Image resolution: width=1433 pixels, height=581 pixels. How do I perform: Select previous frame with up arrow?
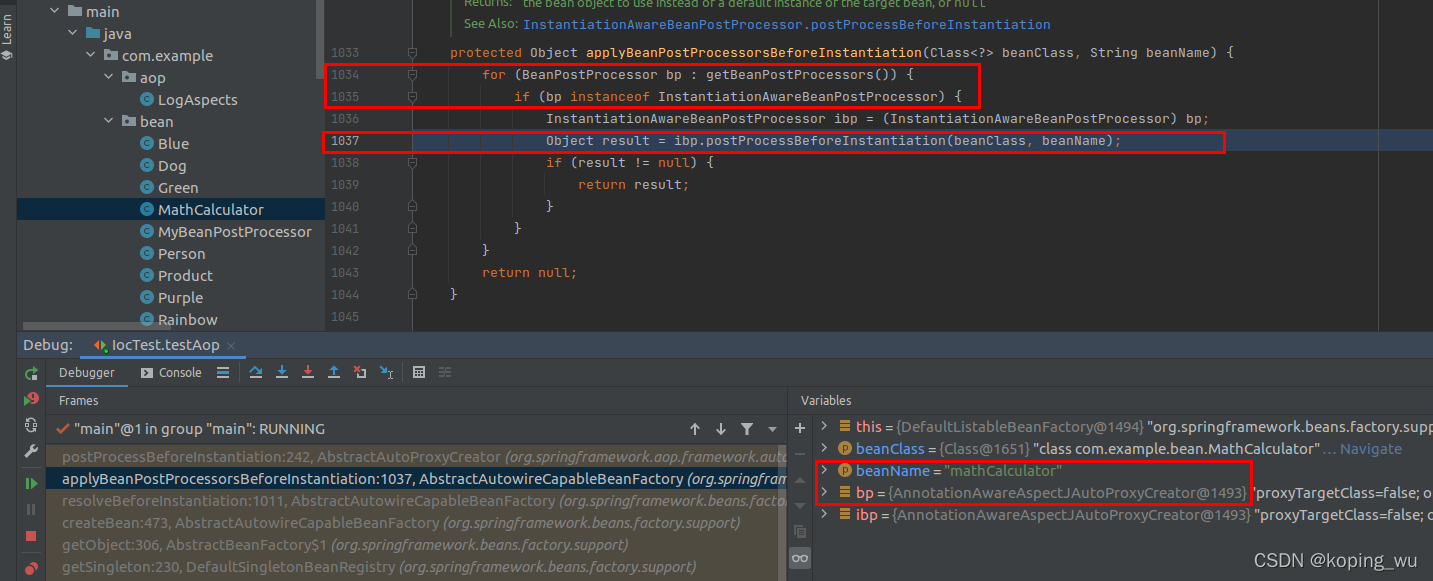click(x=695, y=429)
